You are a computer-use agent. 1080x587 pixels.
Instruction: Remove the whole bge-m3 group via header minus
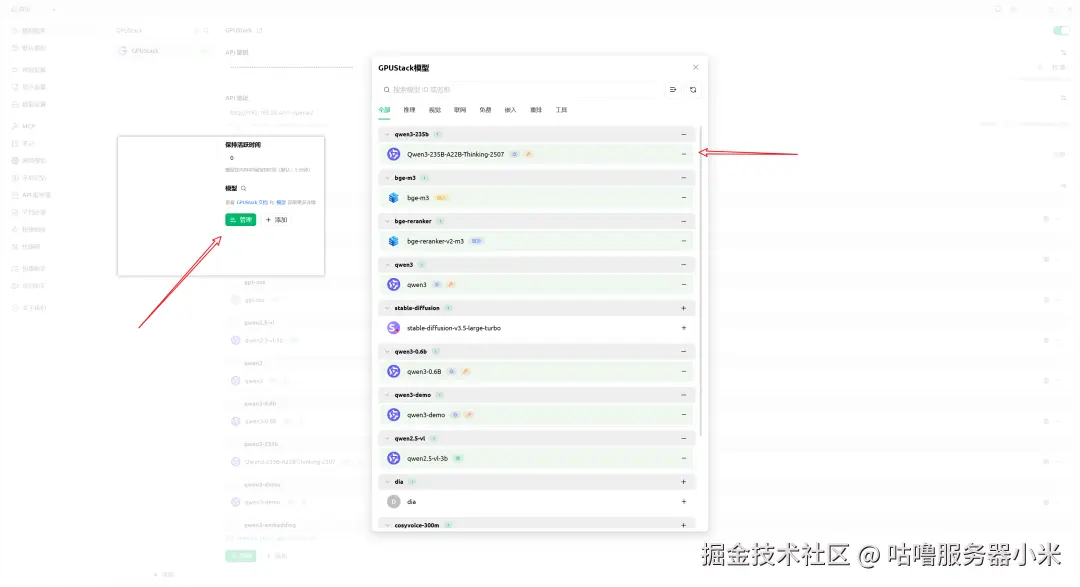pyautogui.click(x=684, y=178)
